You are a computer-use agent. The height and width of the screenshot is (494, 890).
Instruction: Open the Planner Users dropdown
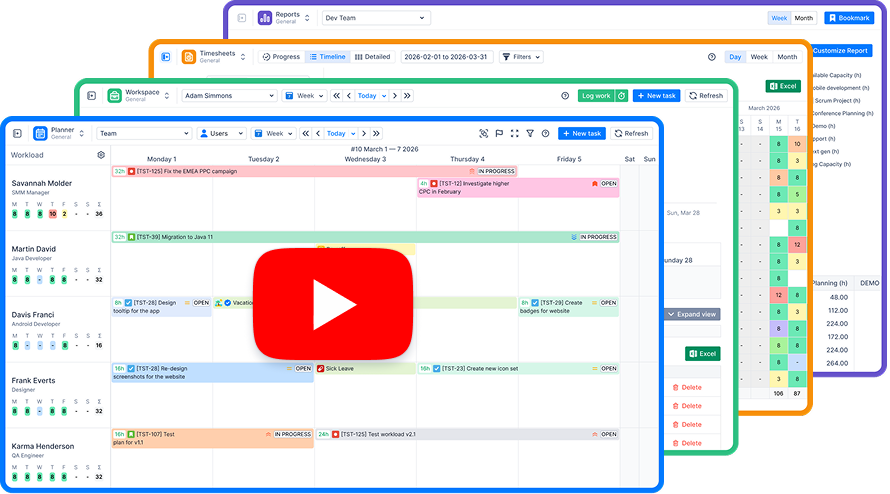click(221, 133)
